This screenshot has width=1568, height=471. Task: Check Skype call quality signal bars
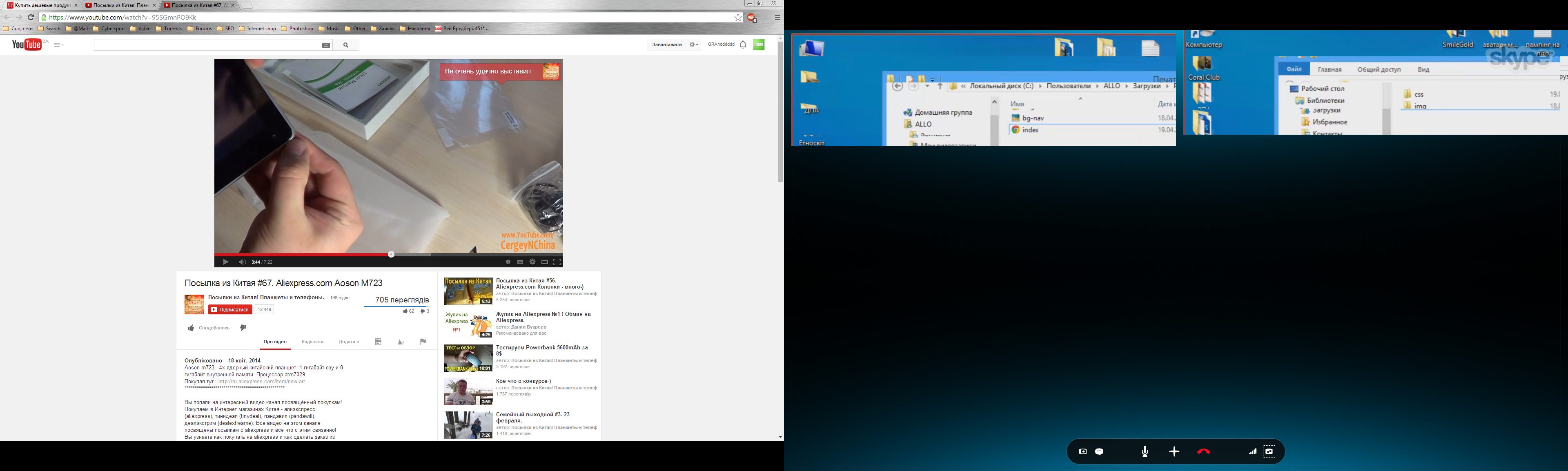coord(1252,451)
